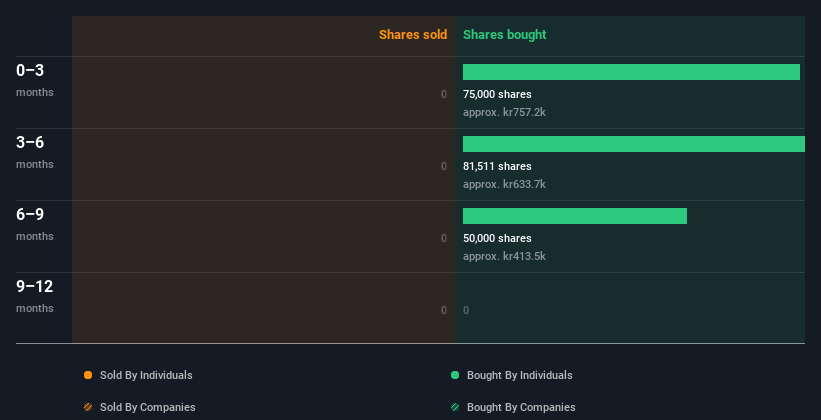Viewport: 821px width, 420px height.
Task: Click the shares sold 0 in 6–9 months
Action: [x=444, y=239]
